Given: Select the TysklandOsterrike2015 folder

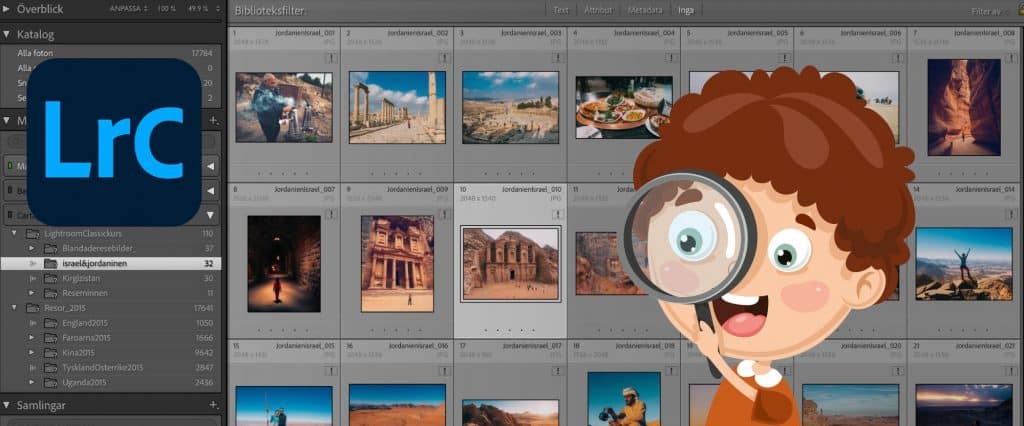Looking at the screenshot, I should (111, 367).
